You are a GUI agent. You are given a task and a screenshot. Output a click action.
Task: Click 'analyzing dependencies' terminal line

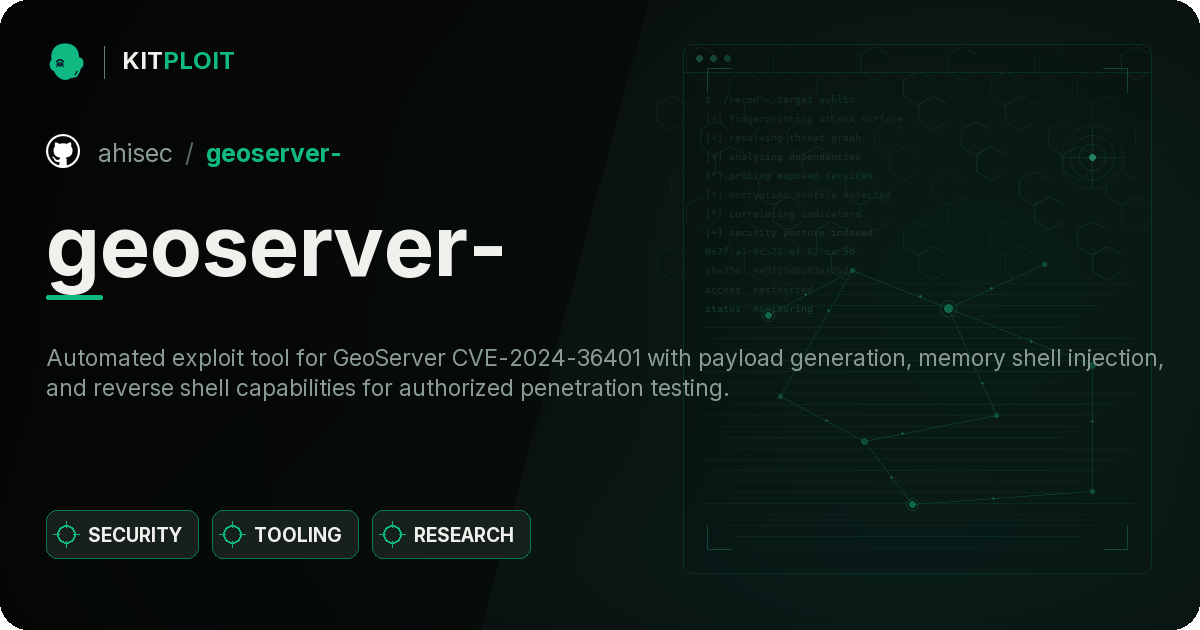pos(783,157)
